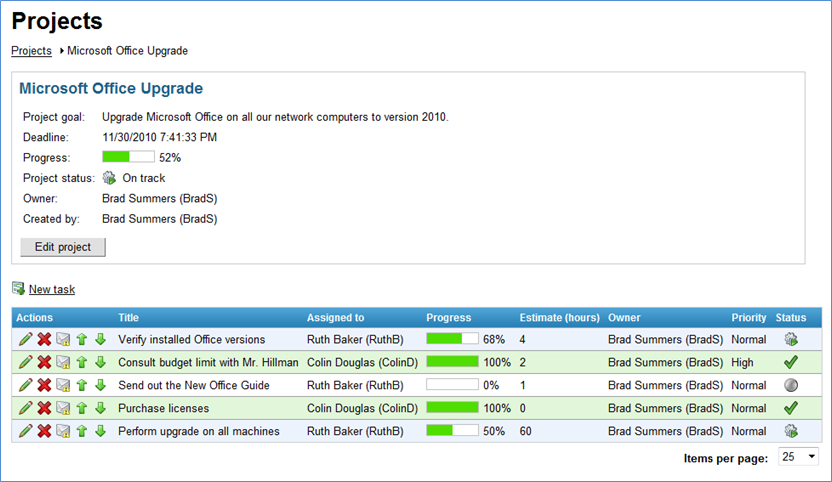Delete the Consult budget limit task

[45, 362]
